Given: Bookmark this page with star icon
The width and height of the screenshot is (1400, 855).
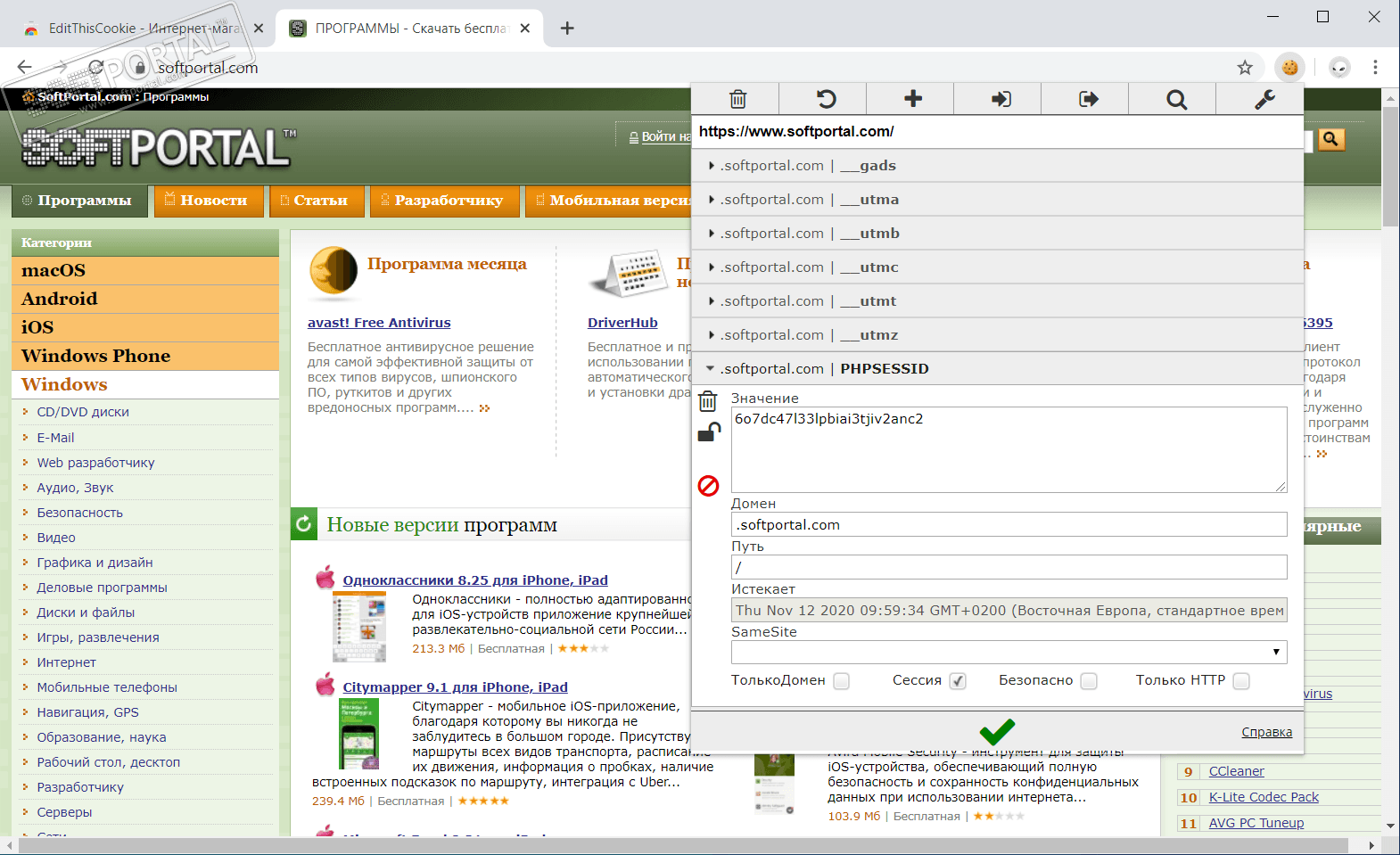Looking at the screenshot, I should click(1245, 67).
